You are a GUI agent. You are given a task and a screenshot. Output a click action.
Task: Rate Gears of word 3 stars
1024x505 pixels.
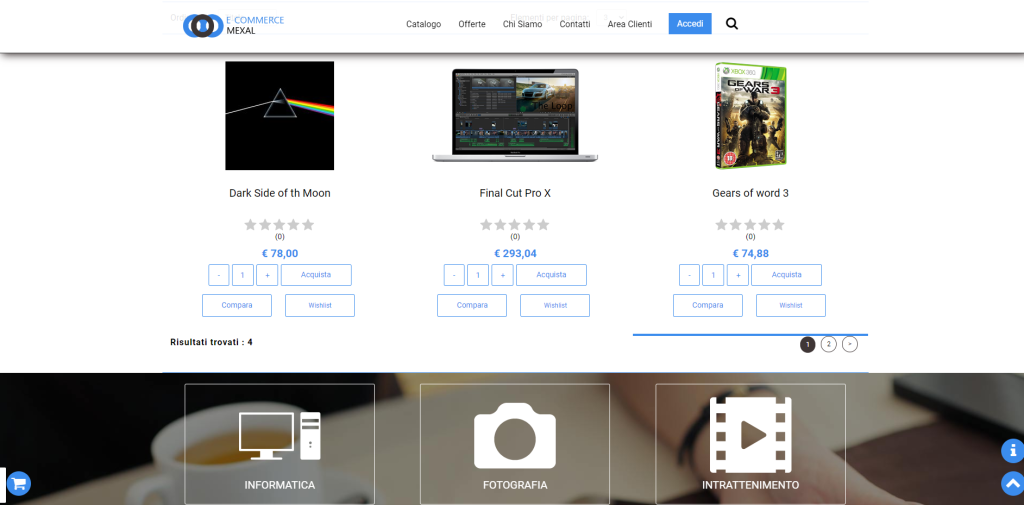(750, 225)
